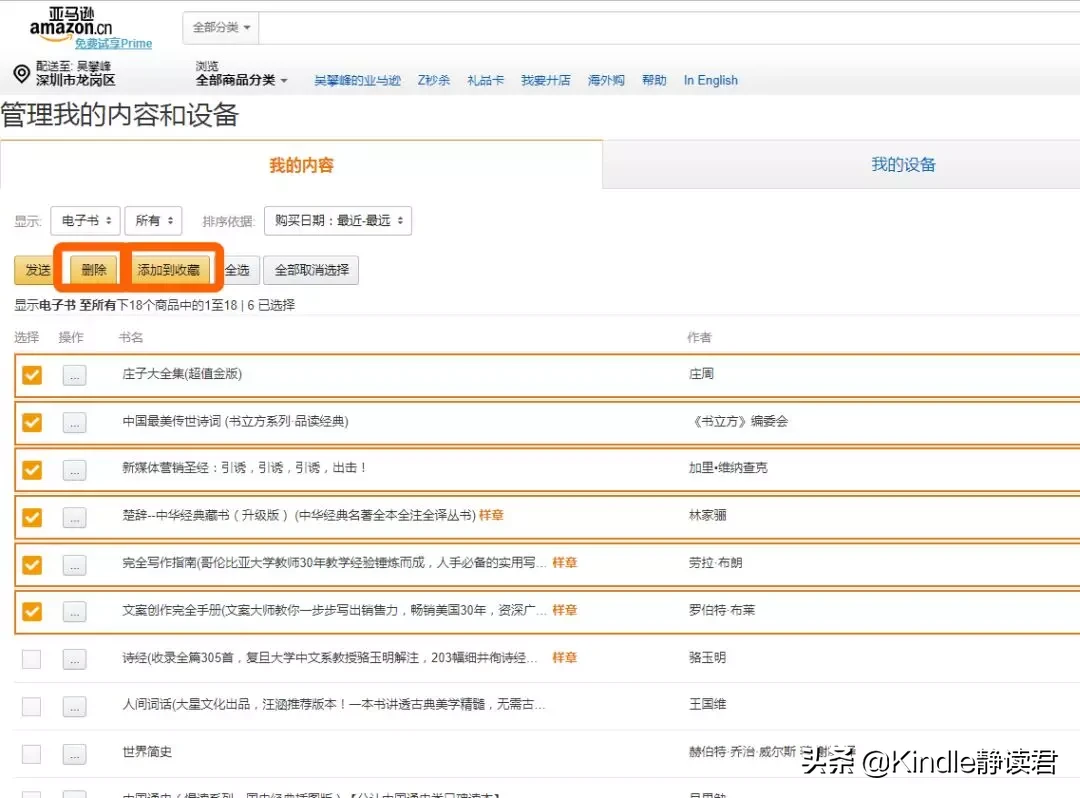Click the 删除 delete button

(x=93, y=269)
